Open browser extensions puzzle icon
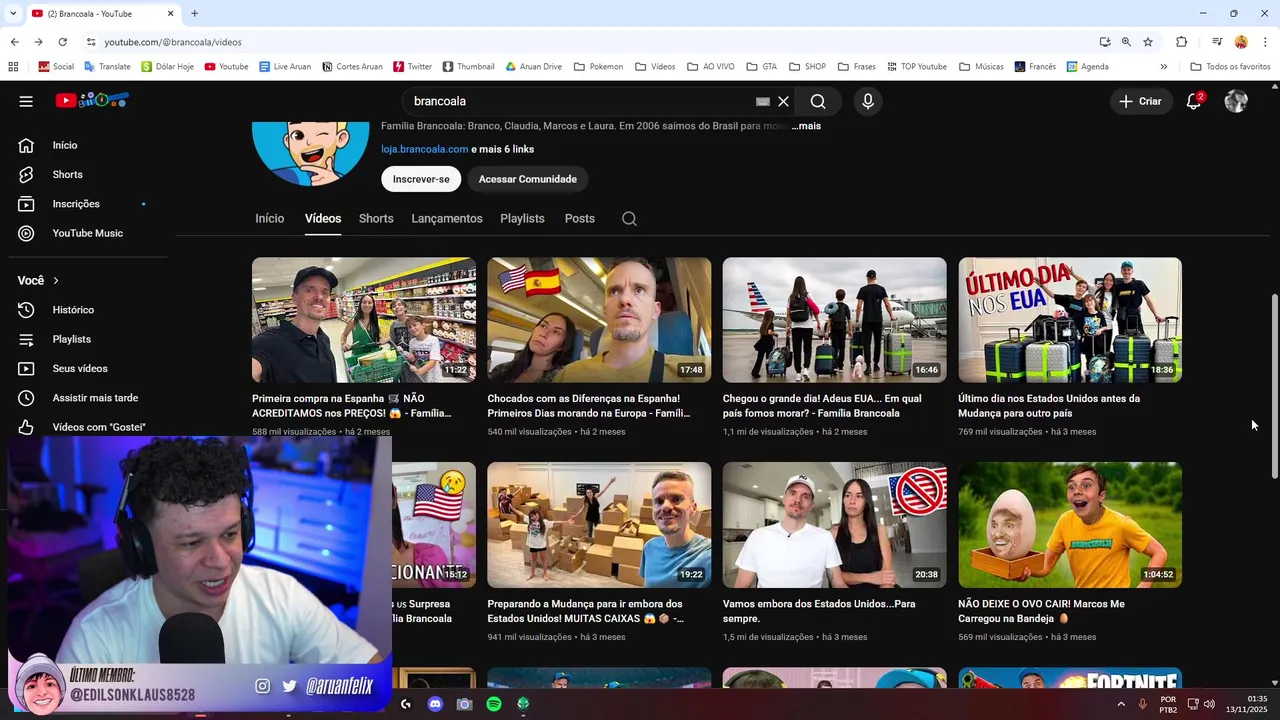Viewport: 1280px width, 720px height. pos(1181,42)
